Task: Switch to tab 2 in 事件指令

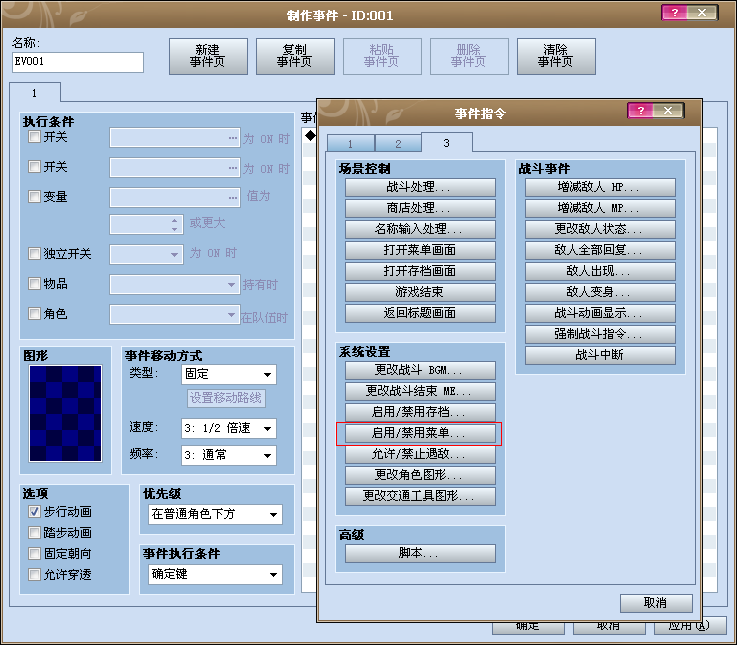Action: point(398,143)
